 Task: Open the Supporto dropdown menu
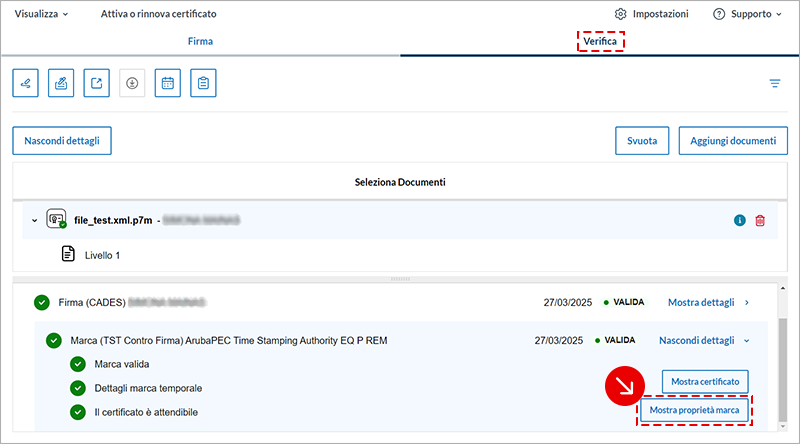[x=748, y=14]
